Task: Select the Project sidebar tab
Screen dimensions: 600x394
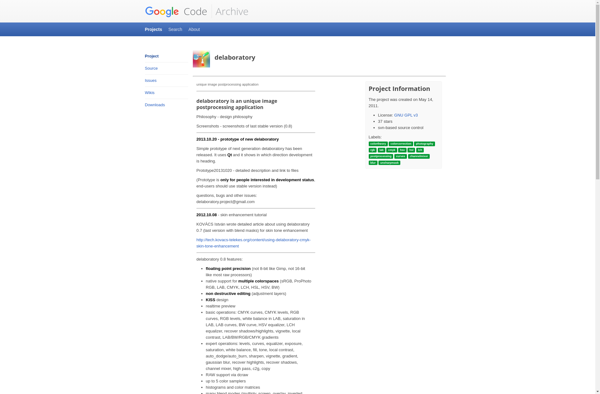Action: point(152,56)
